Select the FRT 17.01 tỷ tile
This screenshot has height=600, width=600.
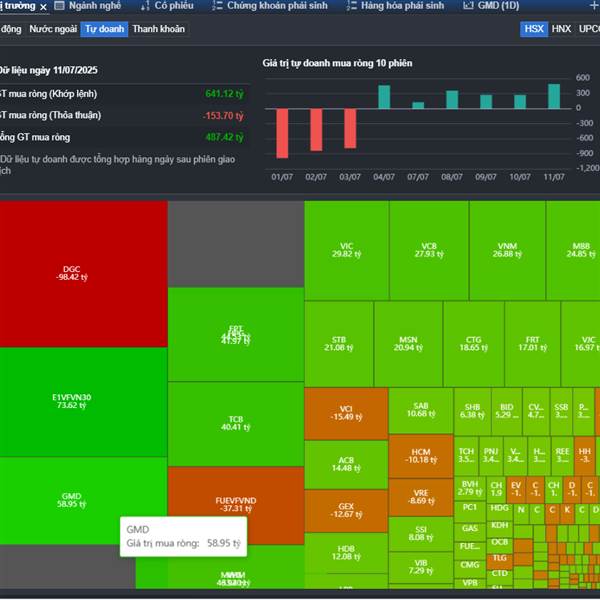pos(533,344)
